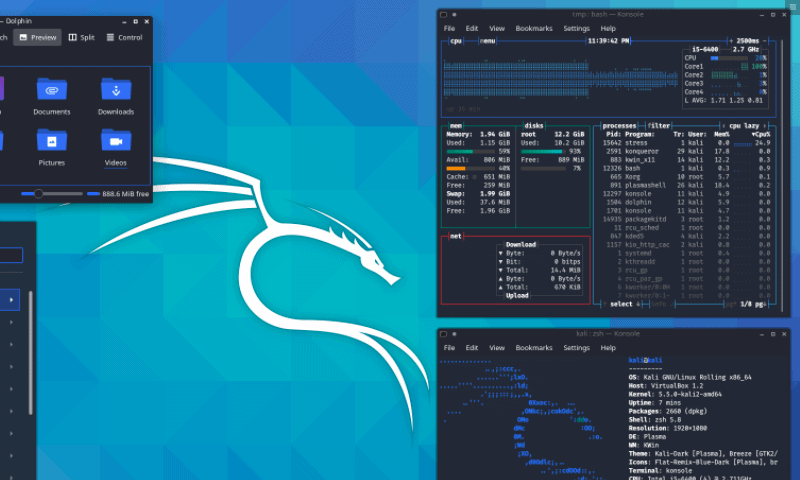The height and width of the screenshot is (480, 800).
Task: Click the pin dot on bash Konsole titlebar
Action: 454,15
